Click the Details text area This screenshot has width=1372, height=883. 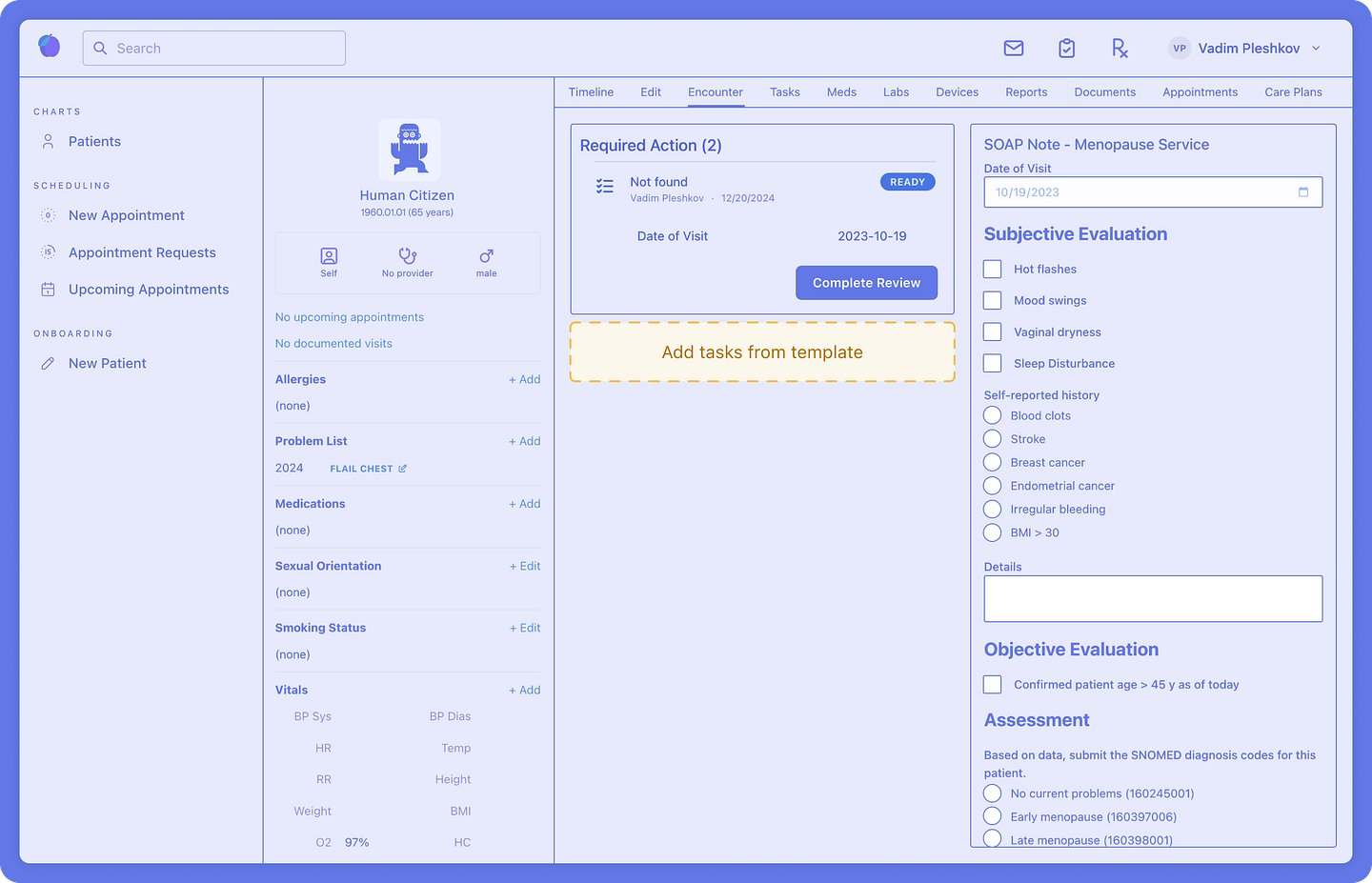coord(1153,599)
